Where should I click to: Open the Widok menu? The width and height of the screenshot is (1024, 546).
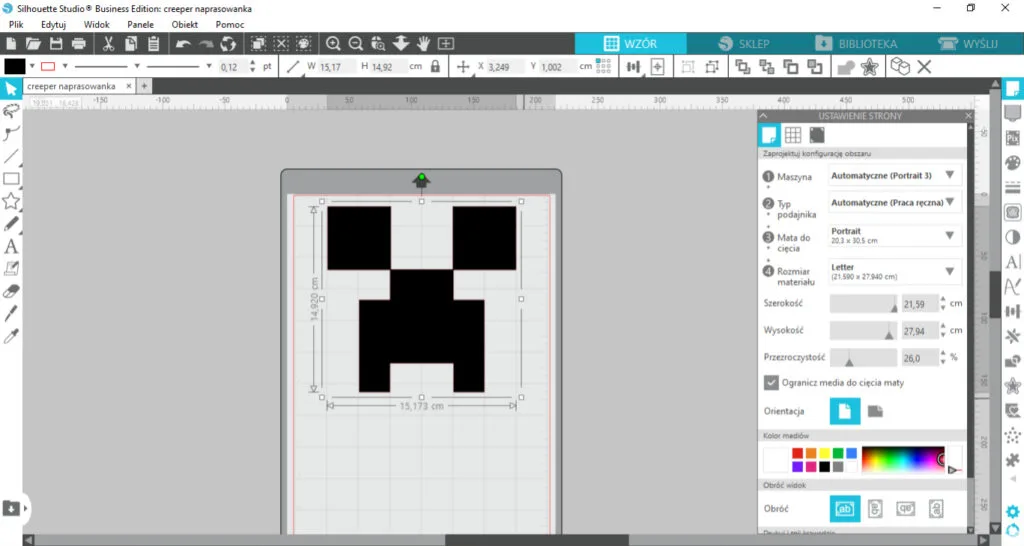97,24
